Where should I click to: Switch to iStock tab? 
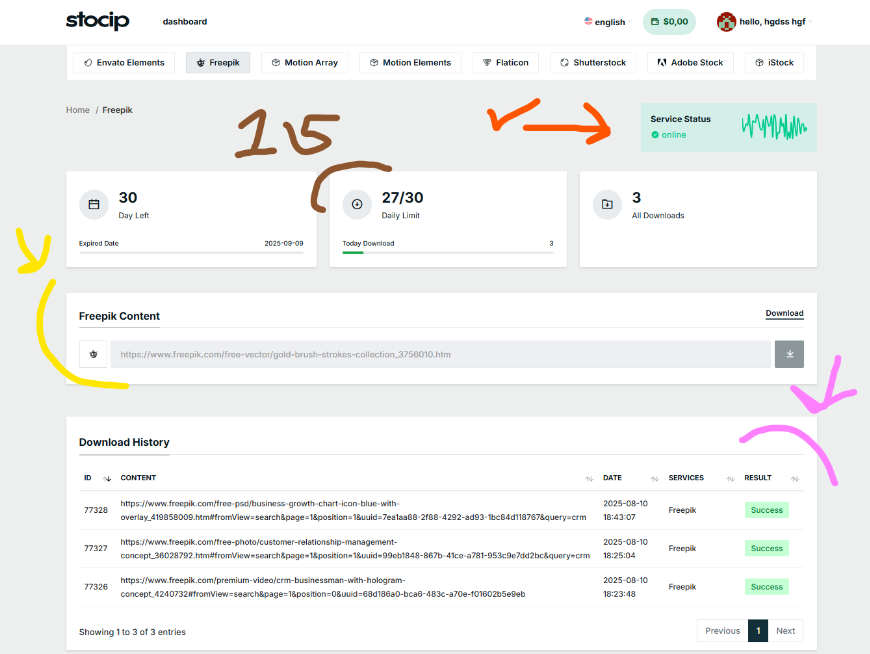click(x=774, y=63)
